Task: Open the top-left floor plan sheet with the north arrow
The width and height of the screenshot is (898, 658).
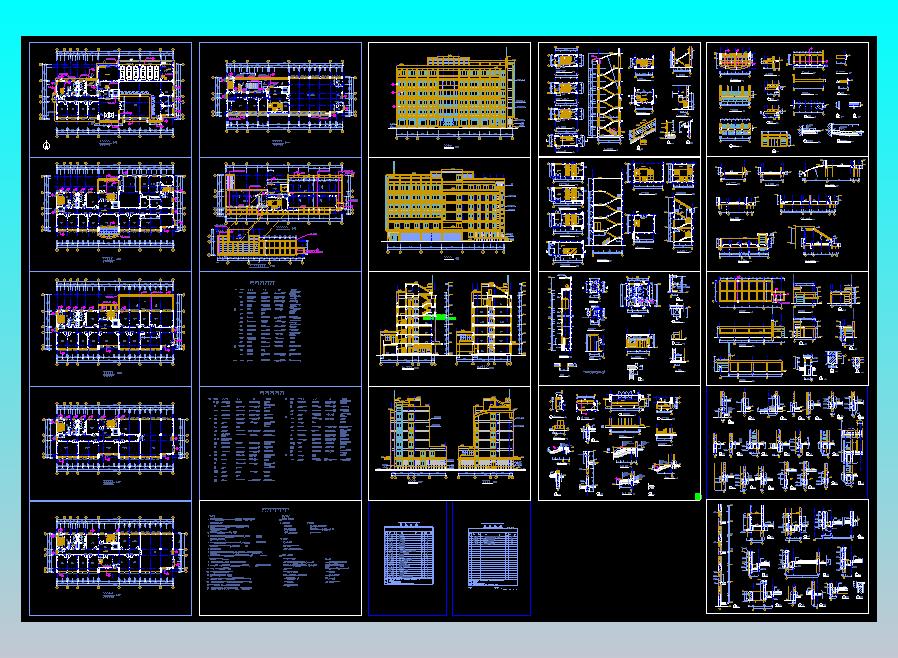Action: 111,100
